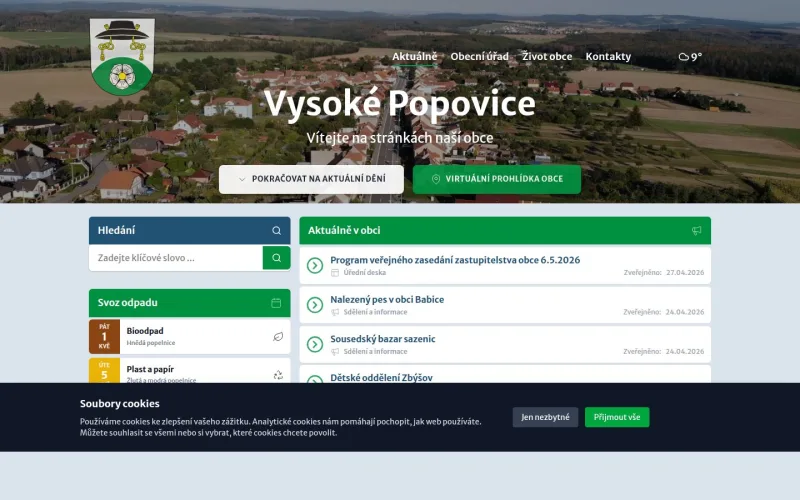Image resolution: width=800 pixels, height=500 pixels.
Task: Click Sdělení a informace under Sousedský bazar
Action: tap(375, 352)
